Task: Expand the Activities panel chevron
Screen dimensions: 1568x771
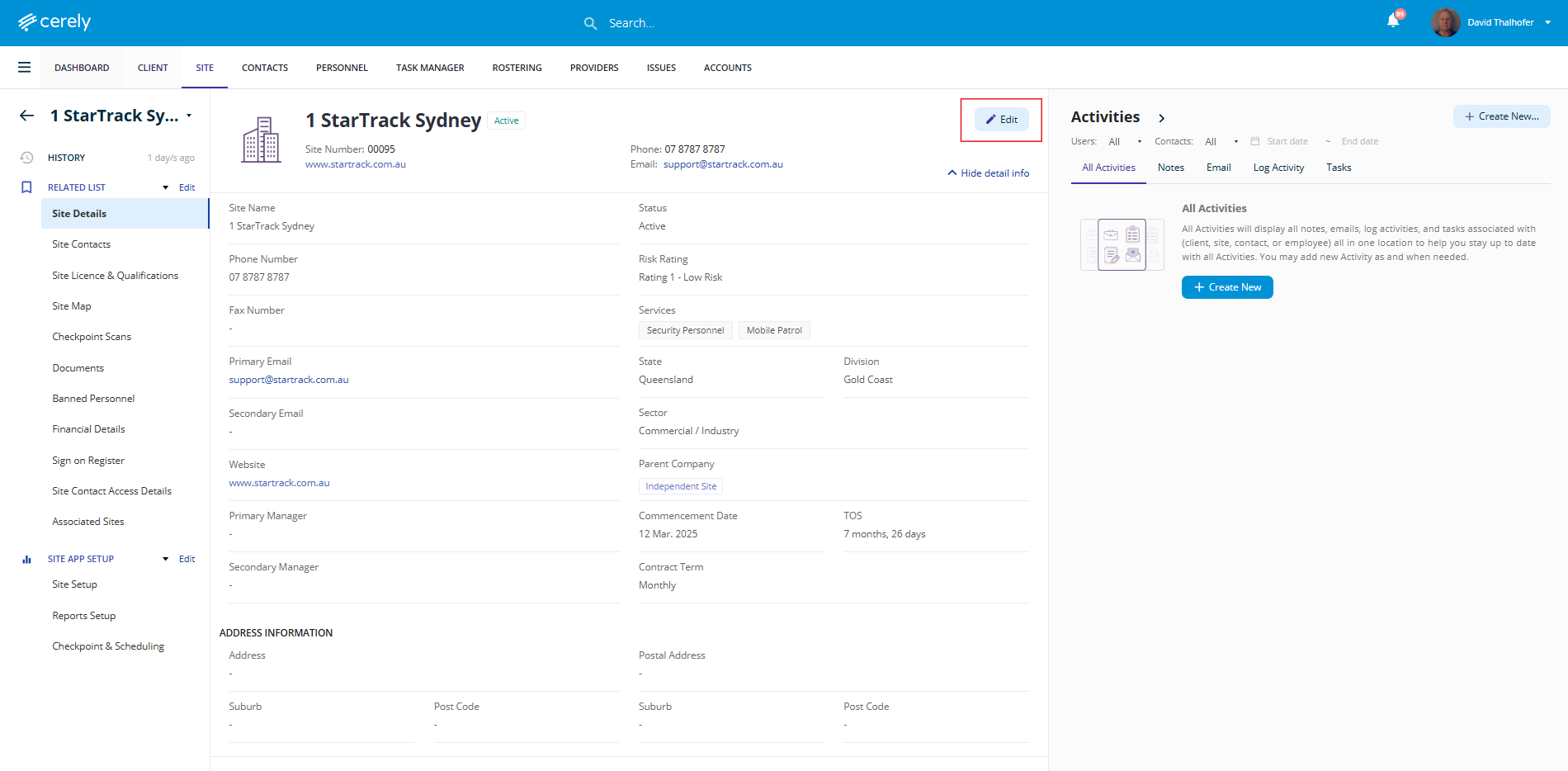Action: (x=1161, y=118)
